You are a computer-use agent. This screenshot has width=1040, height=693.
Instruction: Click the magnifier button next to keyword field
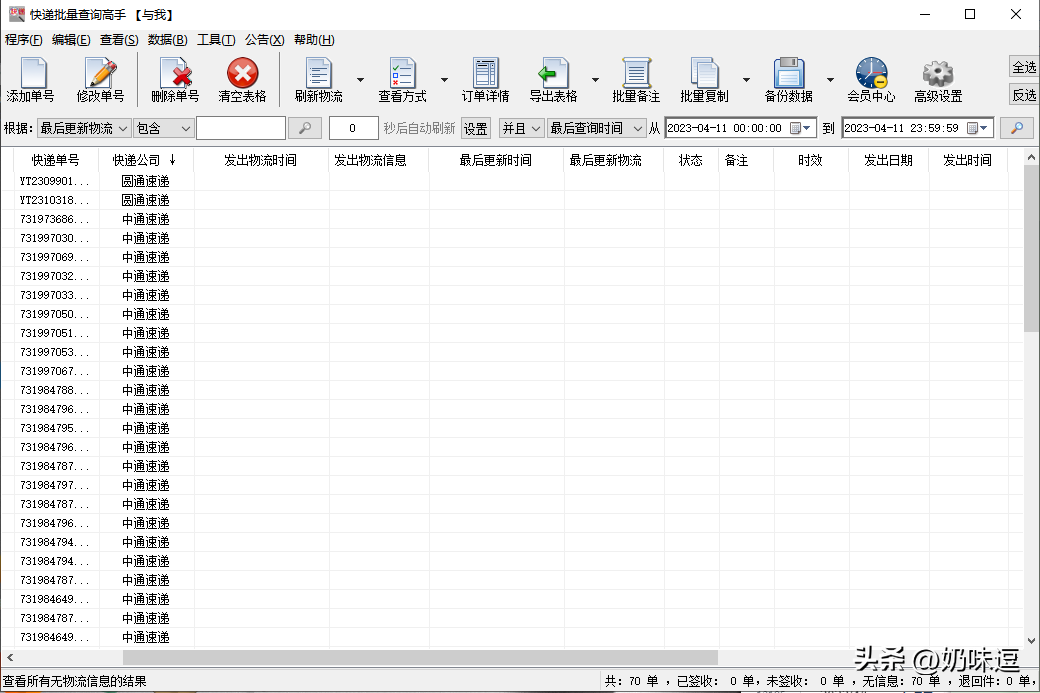coord(305,128)
